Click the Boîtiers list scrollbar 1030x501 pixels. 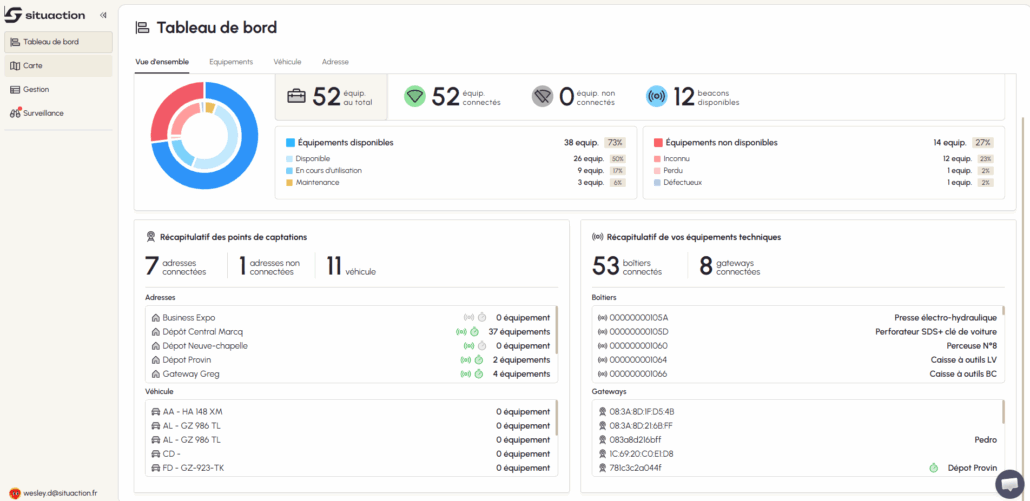[1003, 311]
